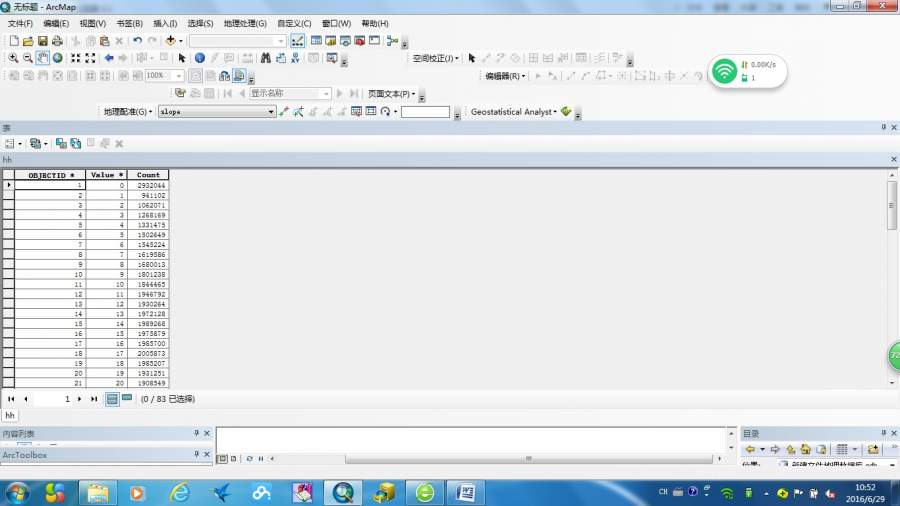Switch to layout view at map bottom
Viewport: 900px width, 506px height.
pos(234,458)
